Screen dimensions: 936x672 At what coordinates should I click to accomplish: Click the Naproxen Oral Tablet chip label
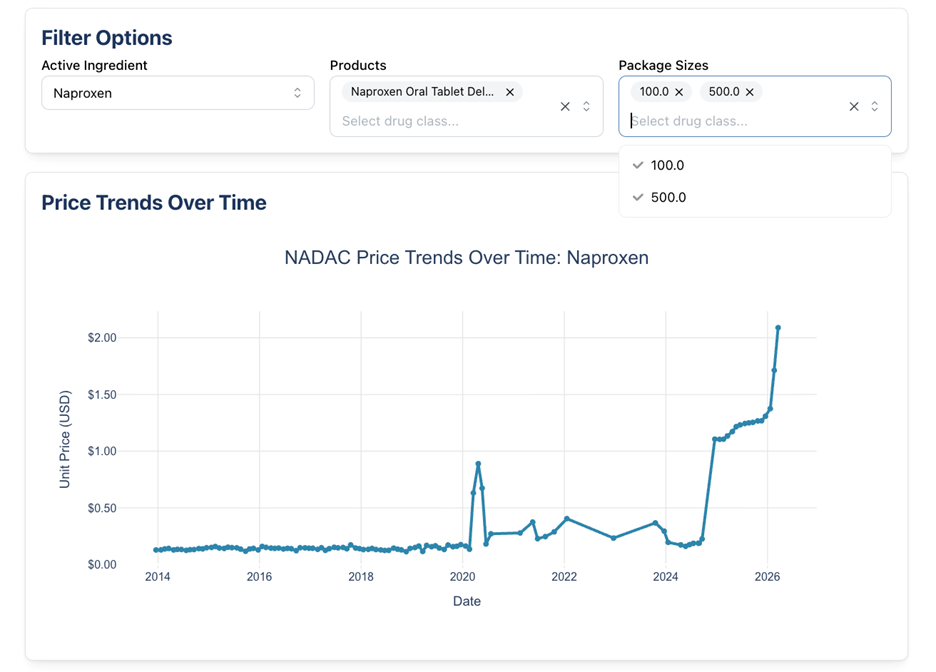pyautogui.click(x=423, y=92)
